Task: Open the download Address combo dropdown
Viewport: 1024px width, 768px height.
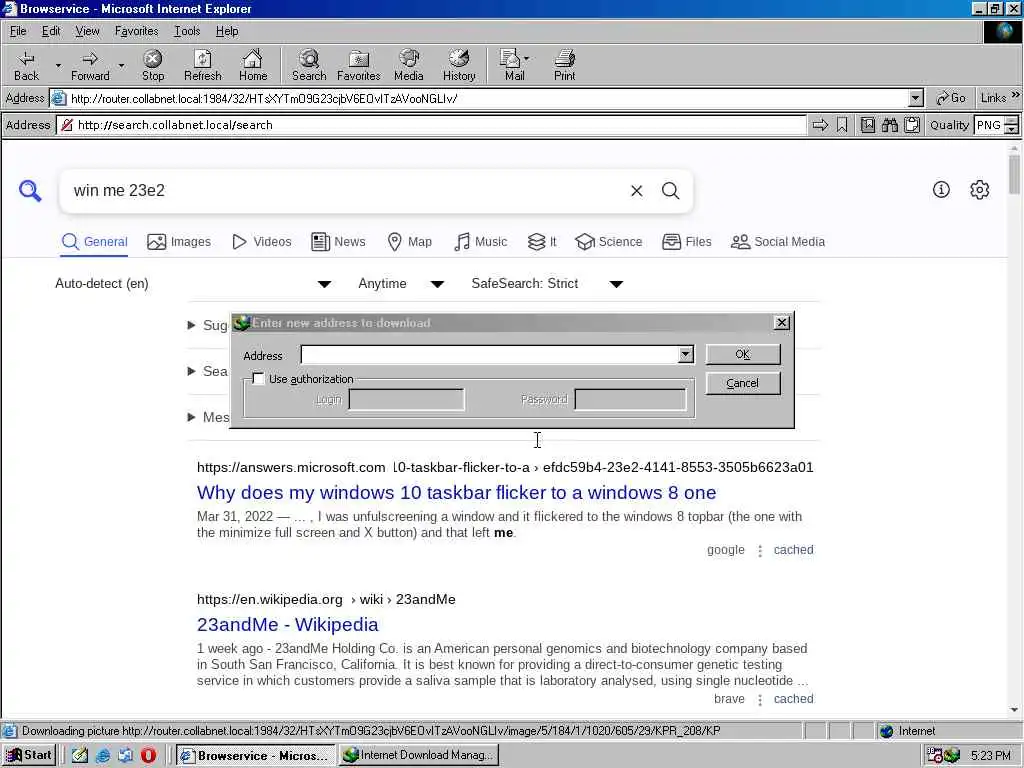Action: pyautogui.click(x=686, y=354)
